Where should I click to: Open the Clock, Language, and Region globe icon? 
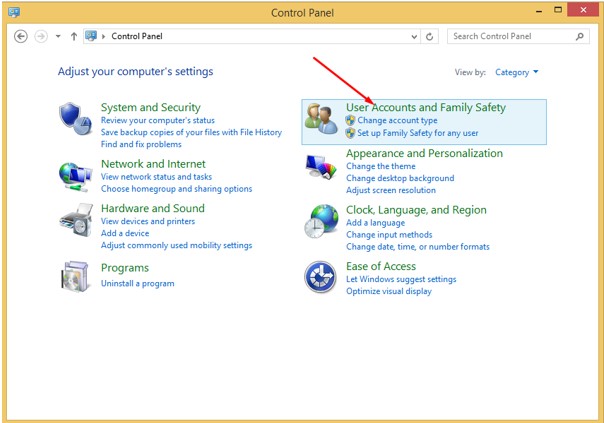pyautogui.click(x=321, y=221)
